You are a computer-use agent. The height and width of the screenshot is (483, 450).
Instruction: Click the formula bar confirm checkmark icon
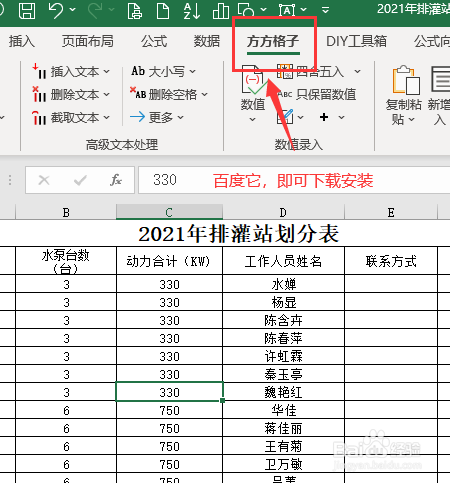click(x=80, y=180)
